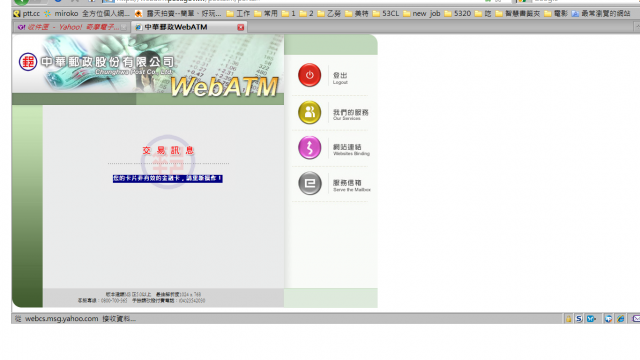The height and width of the screenshot is (360, 640).
Task: Click the WebATM banner title
Action: 224,87
